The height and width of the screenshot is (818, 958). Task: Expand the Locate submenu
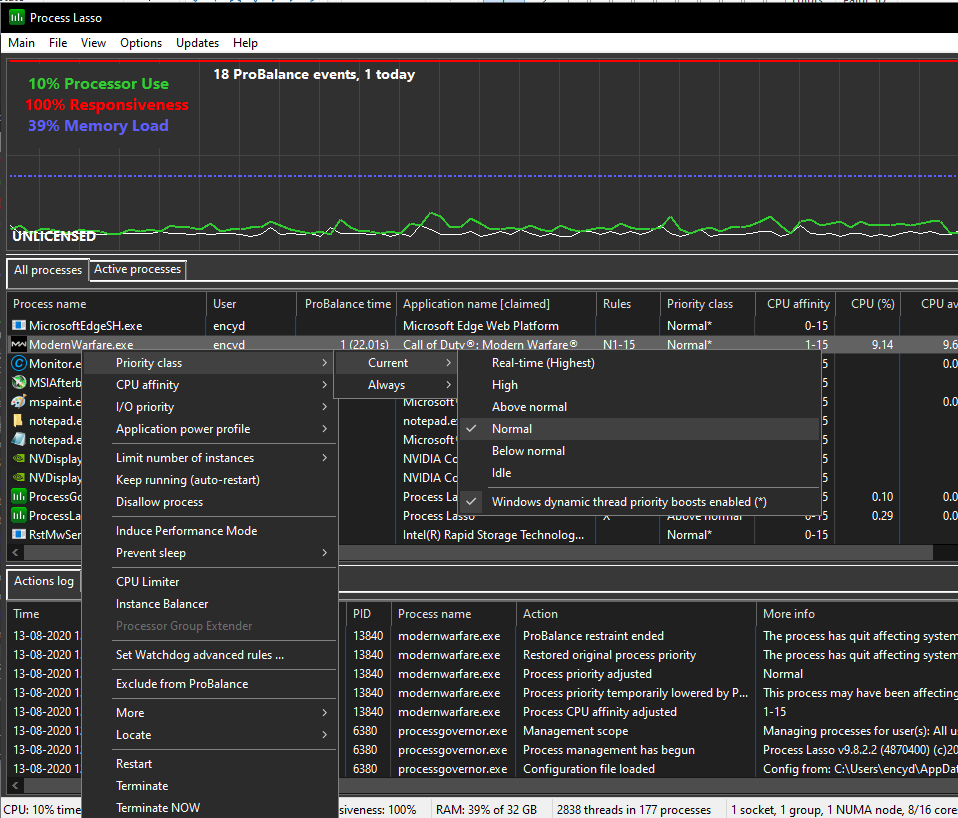coord(210,735)
